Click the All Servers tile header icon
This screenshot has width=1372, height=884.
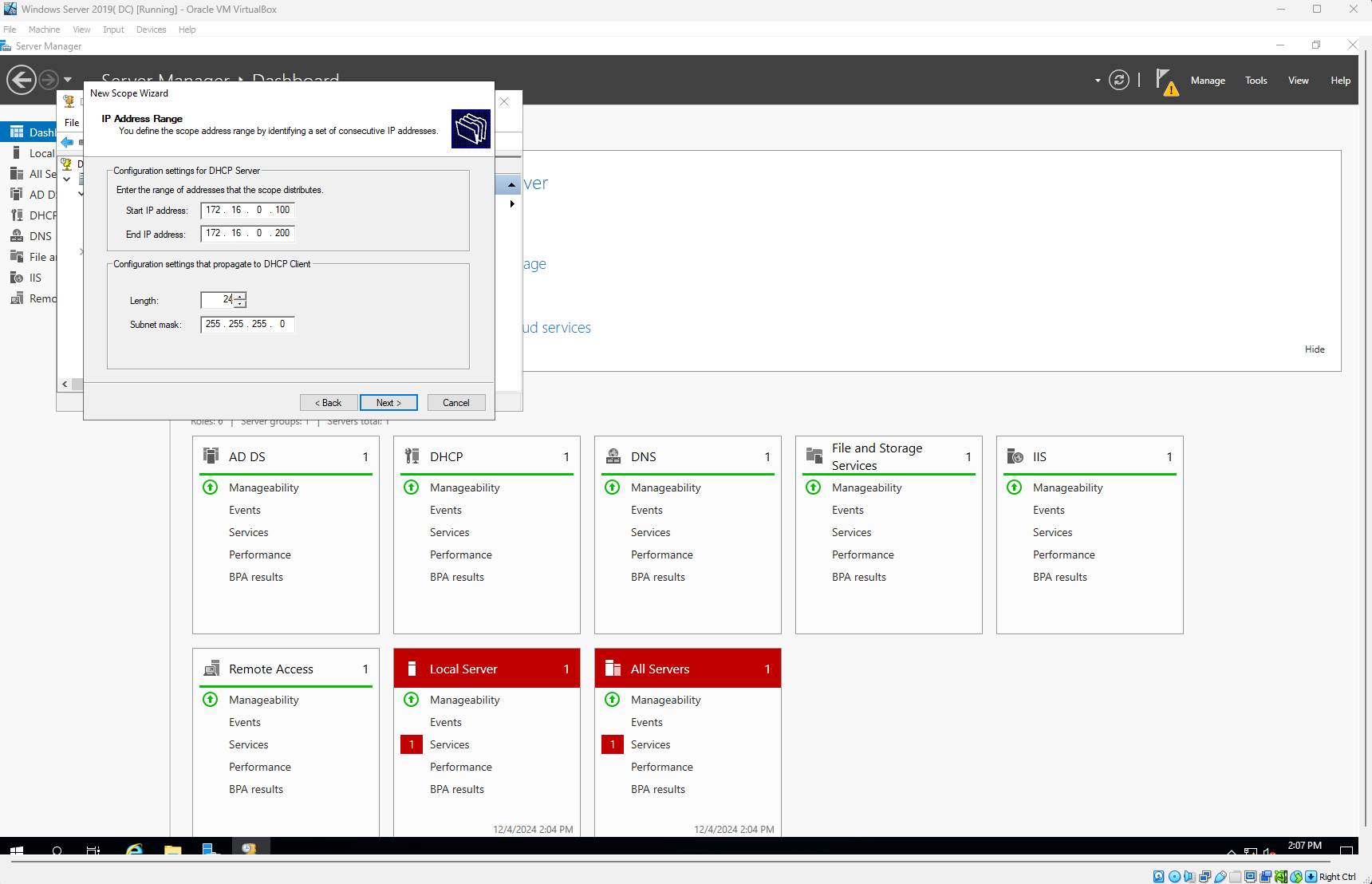click(x=613, y=668)
